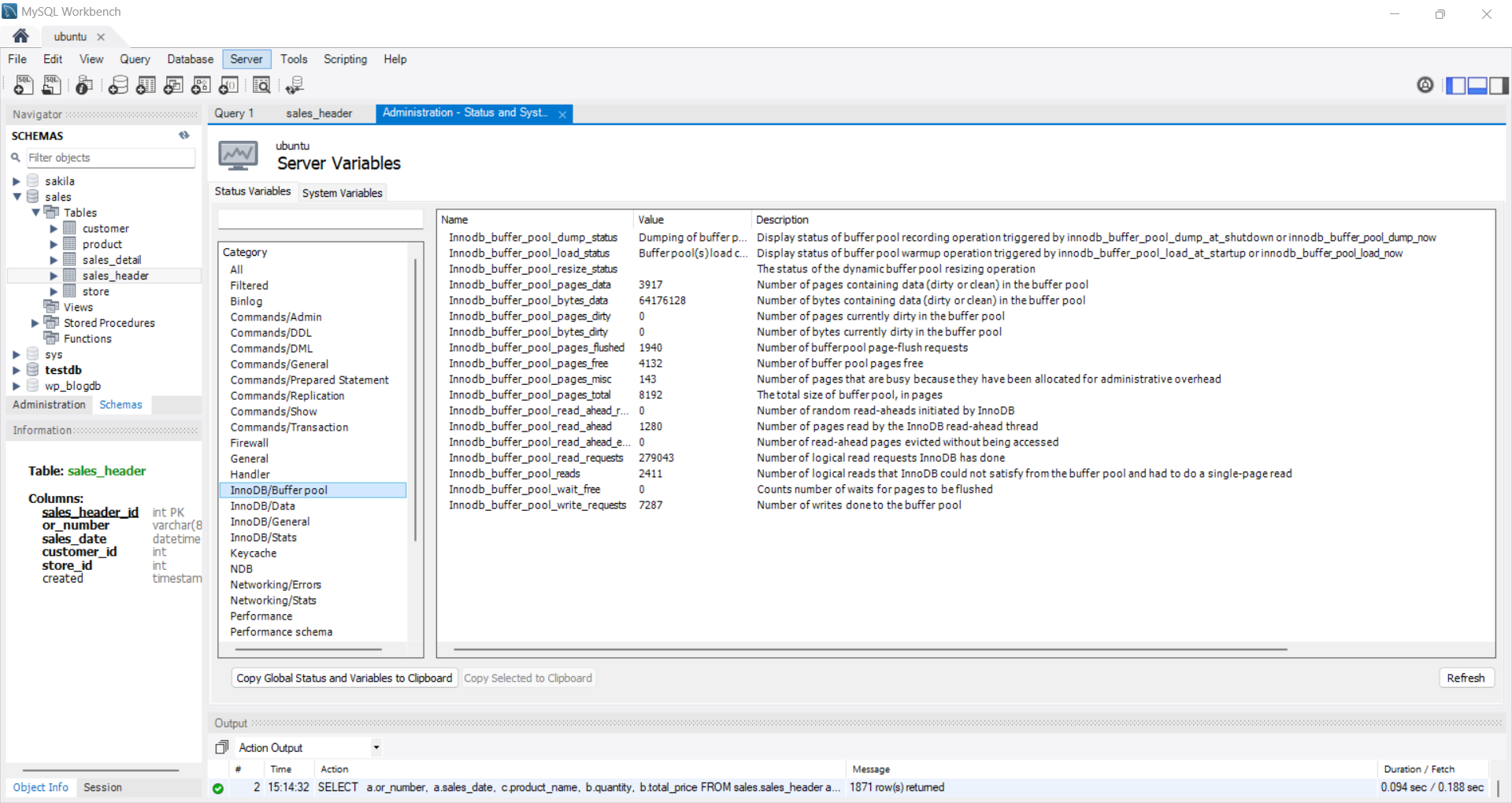The width and height of the screenshot is (1512, 803).
Task: Toggle the bottom output panel
Action: (x=1477, y=85)
